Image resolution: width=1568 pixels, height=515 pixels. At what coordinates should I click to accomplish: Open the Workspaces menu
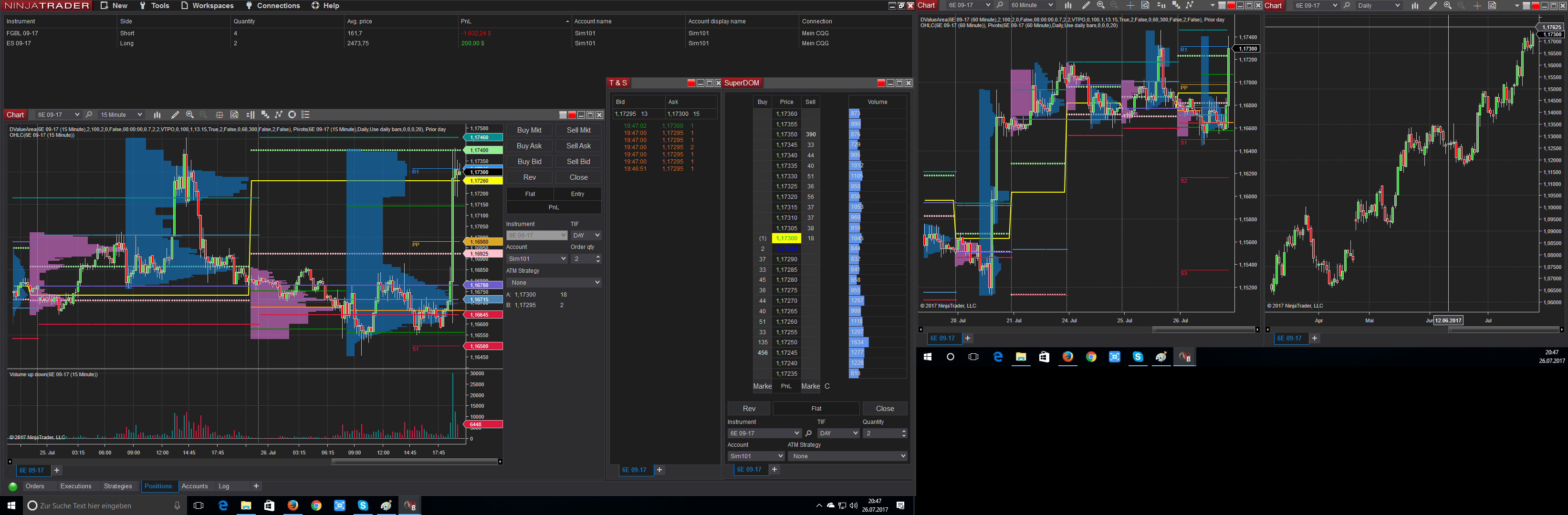point(207,5)
